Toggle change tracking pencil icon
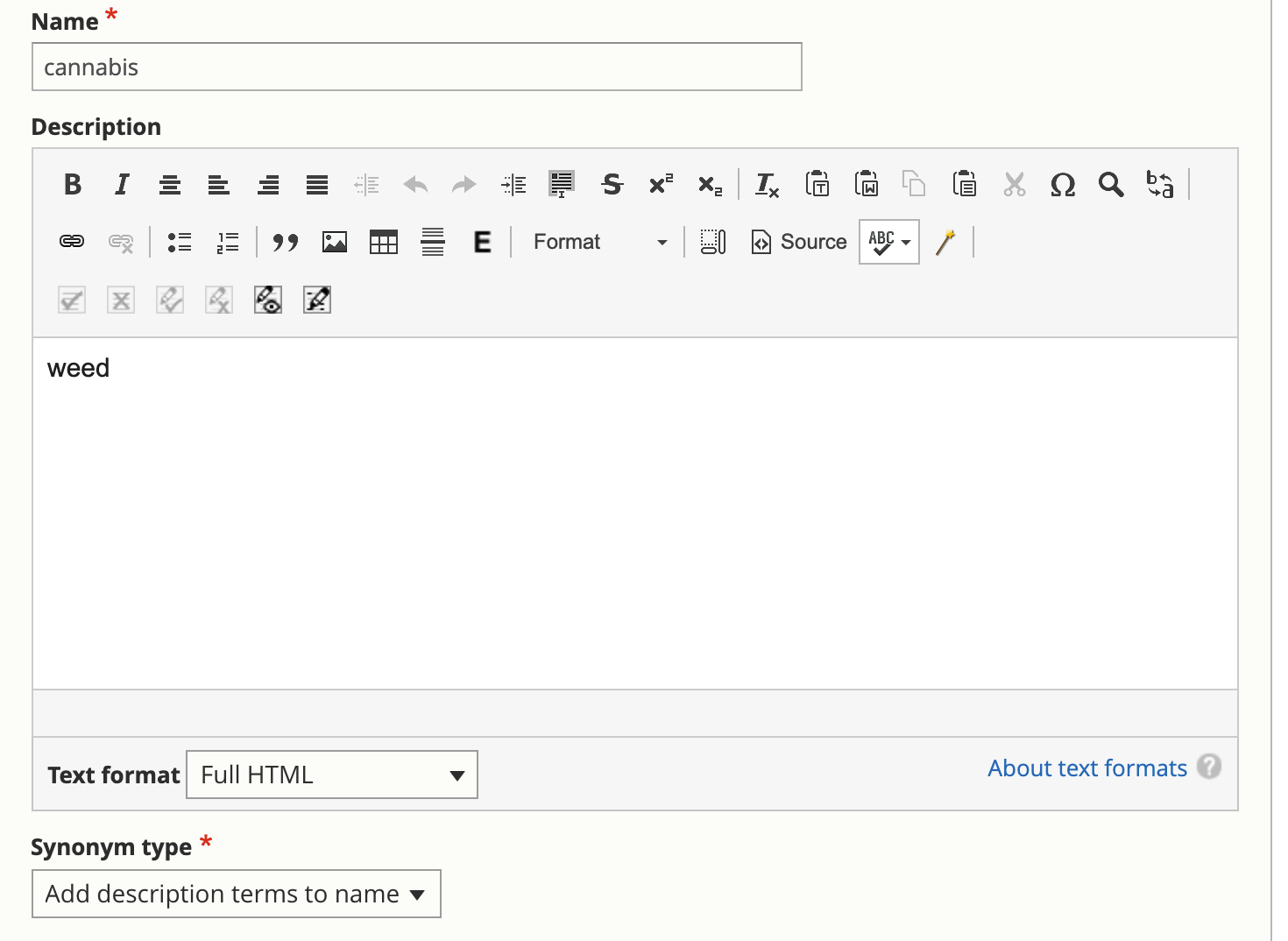The image size is (1288, 941). [x=317, y=301]
